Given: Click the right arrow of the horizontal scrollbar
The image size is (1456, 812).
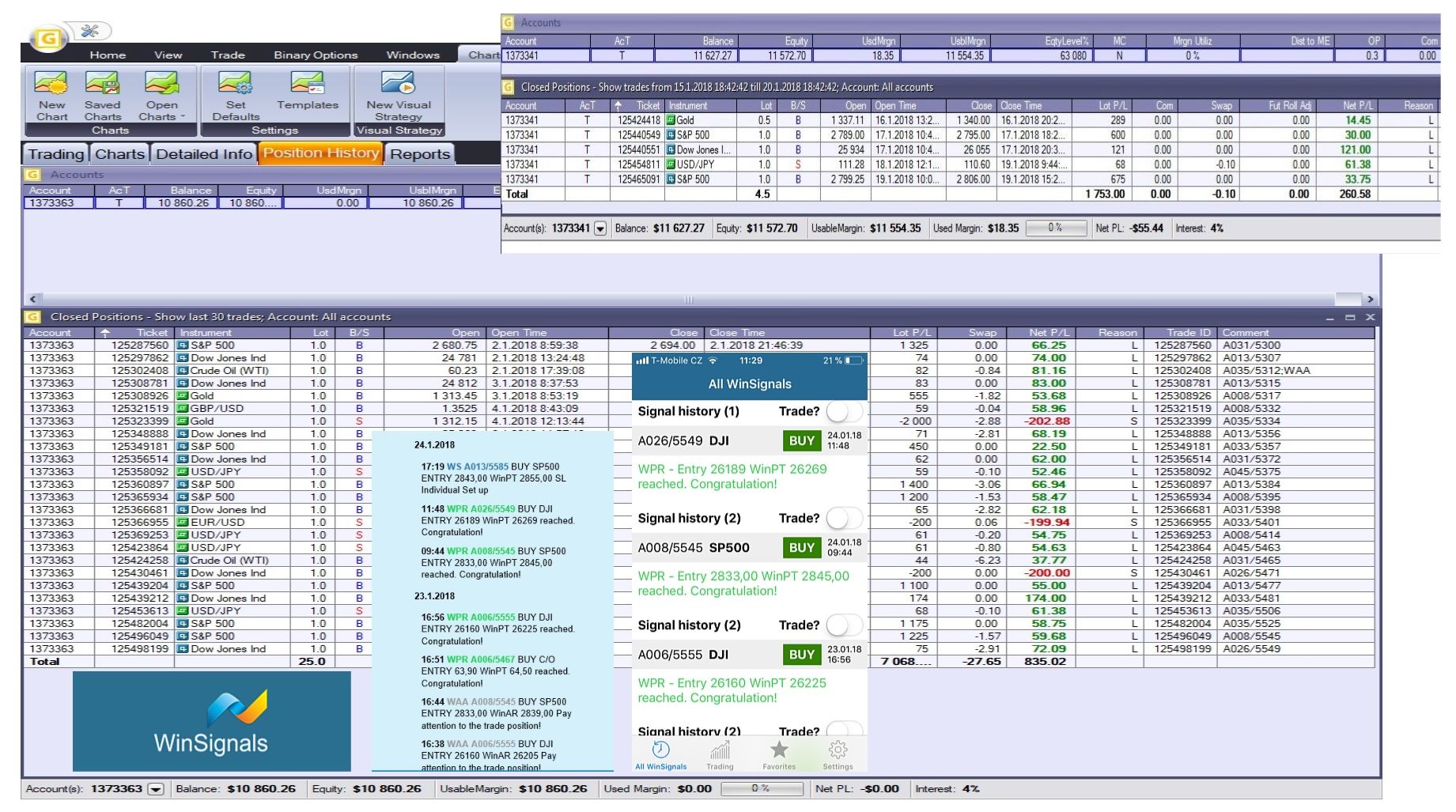Looking at the screenshot, I should tap(1370, 299).
